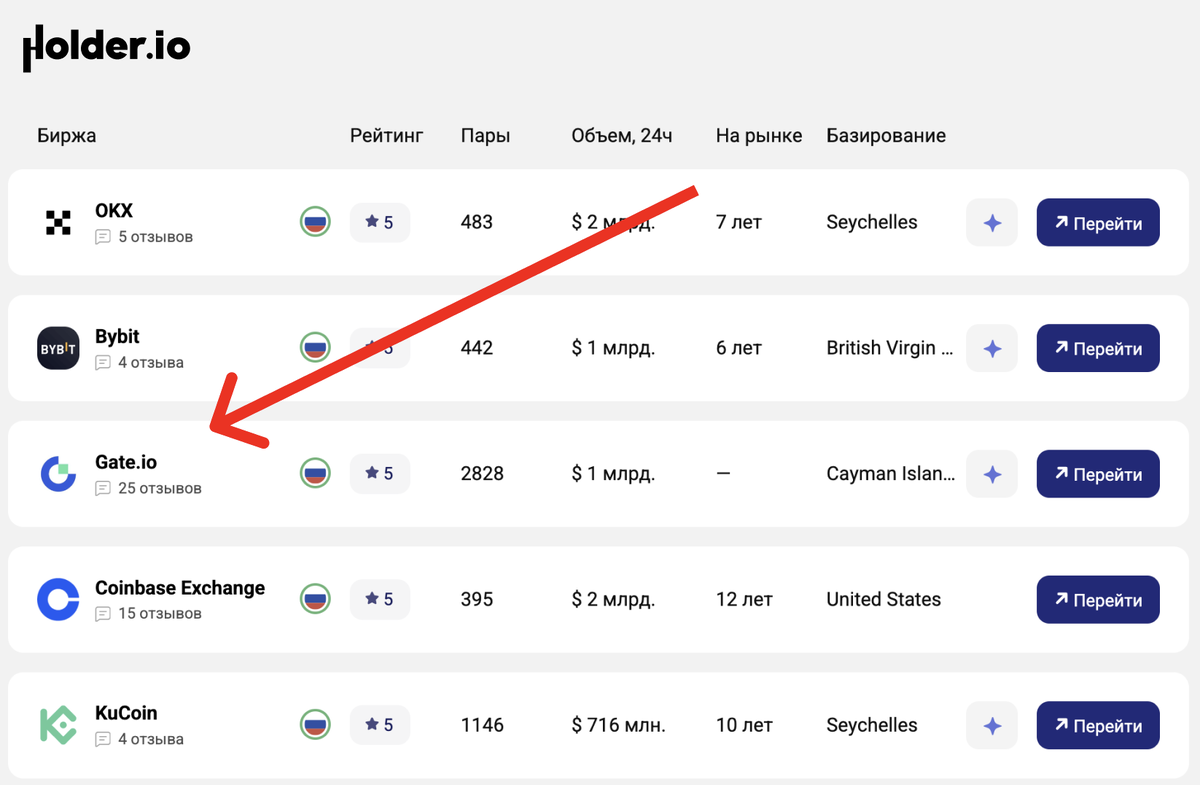Click pairs value 1146
1200x785 pixels.
pyautogui.click(x=482, y=725)
